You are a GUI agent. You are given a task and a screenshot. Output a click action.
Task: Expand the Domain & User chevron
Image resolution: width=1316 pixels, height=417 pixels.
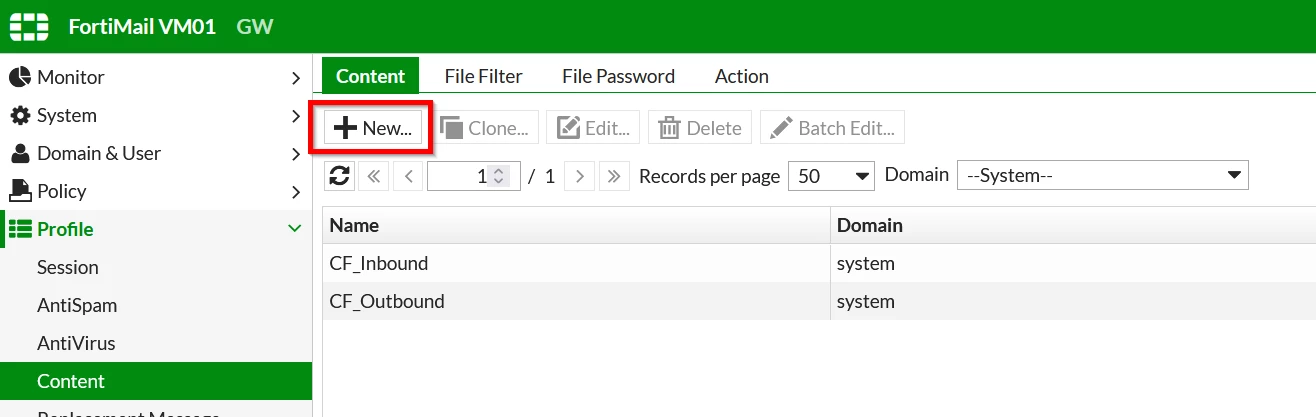point(295,153)
